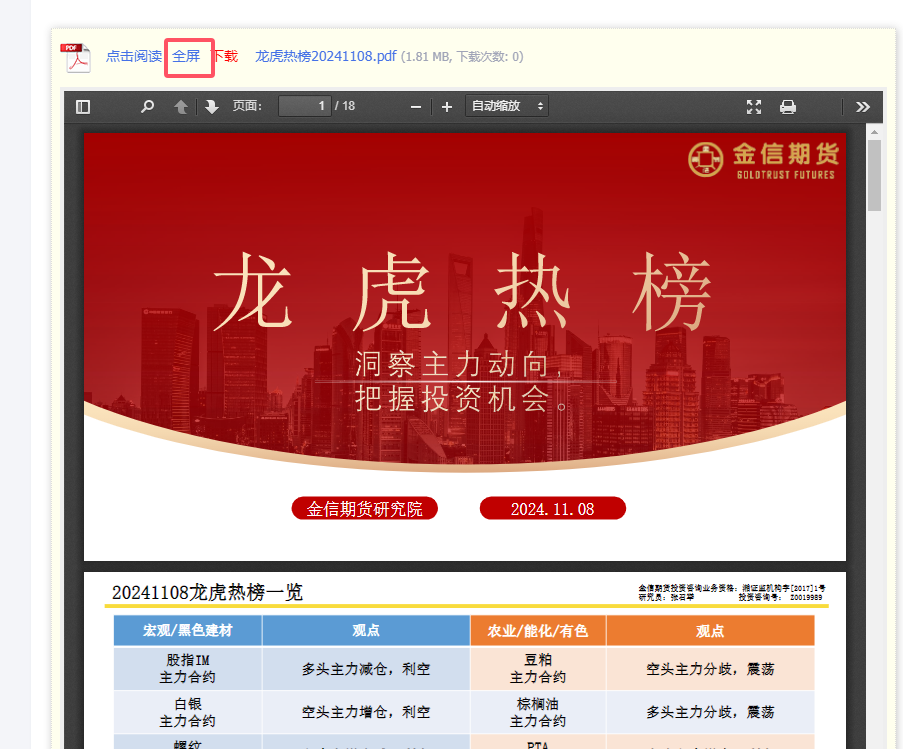Open the find-in-document search tool
Screen dimensions: 903x749
coord(147,107)
